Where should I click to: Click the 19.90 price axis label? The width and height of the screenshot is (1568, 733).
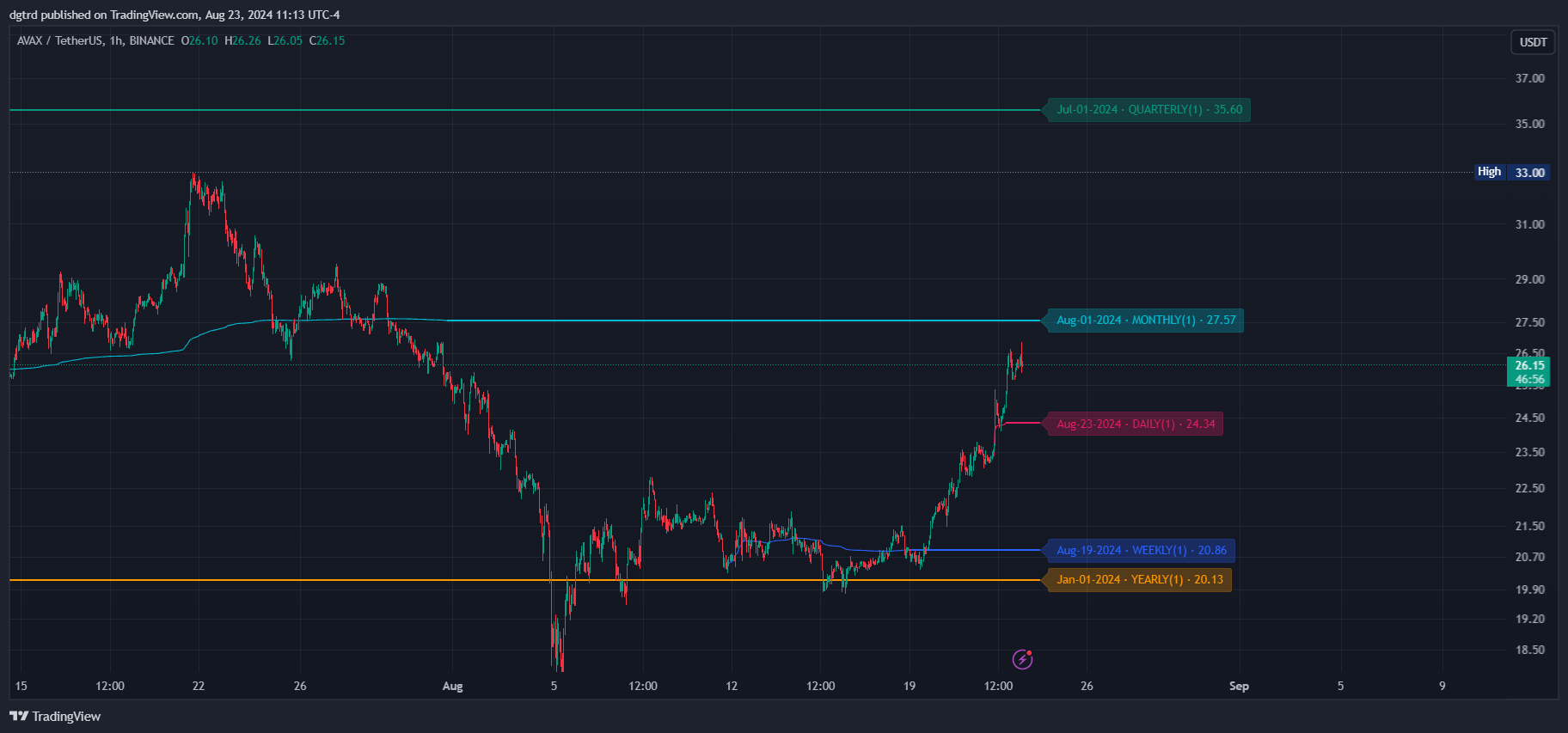coord(1530,589)
